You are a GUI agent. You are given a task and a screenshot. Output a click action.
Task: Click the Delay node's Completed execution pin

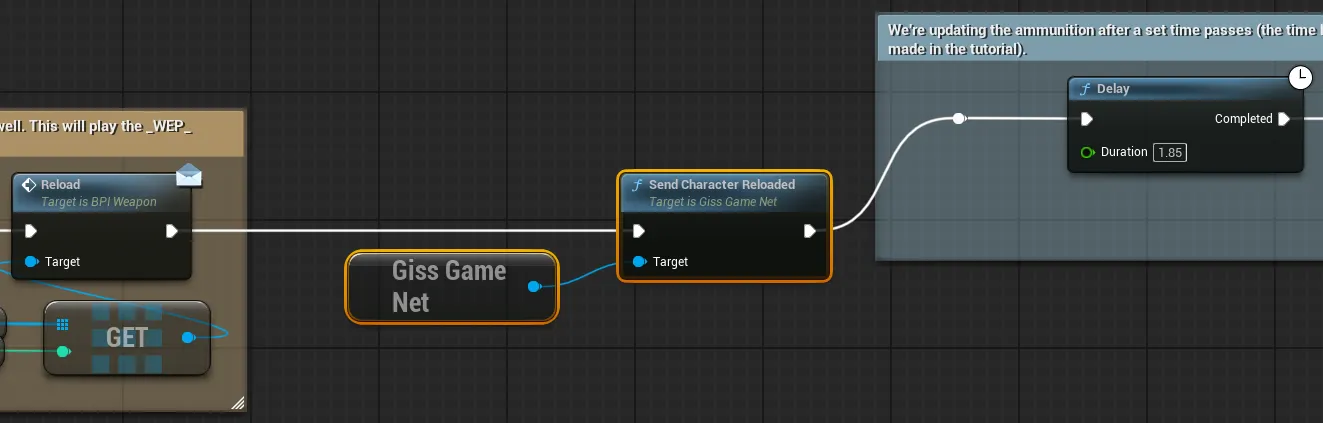coord(1284,119)
